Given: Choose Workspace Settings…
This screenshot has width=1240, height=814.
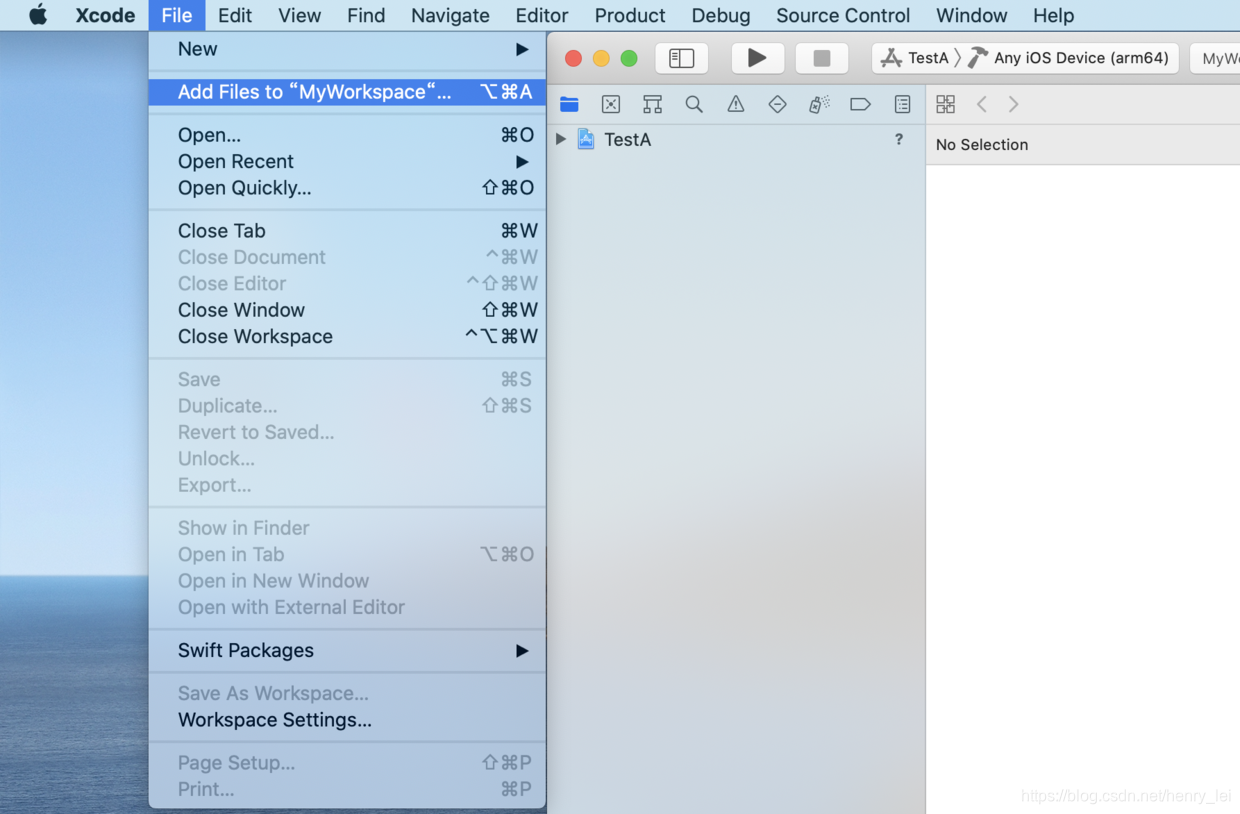Looking at the screenshot, I should (x=347, y=720).
